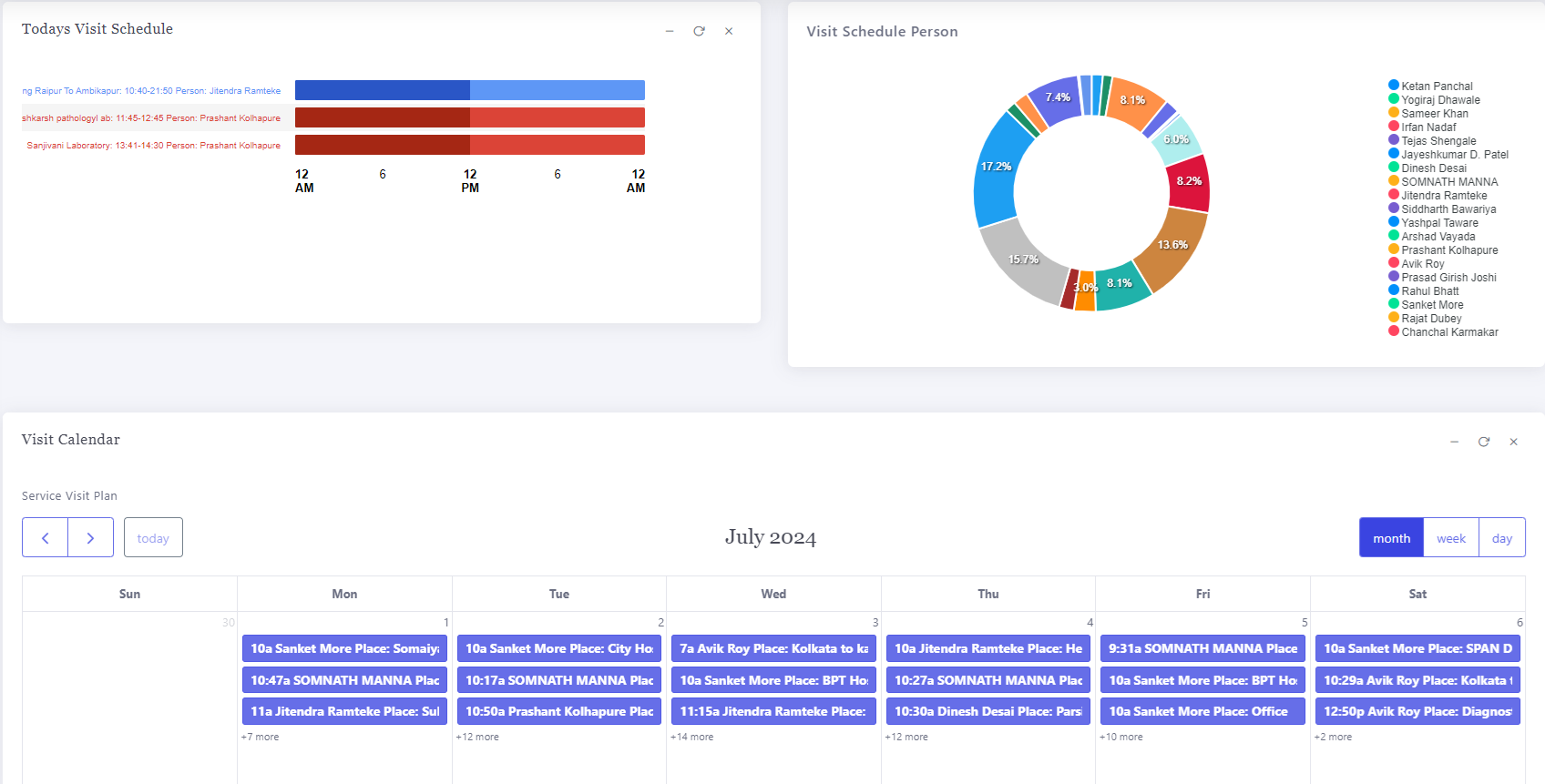Image resolution: width=1545 pixels, height=784 pixels.
Task: Click the Tue column header
Action: pos(559,594)
